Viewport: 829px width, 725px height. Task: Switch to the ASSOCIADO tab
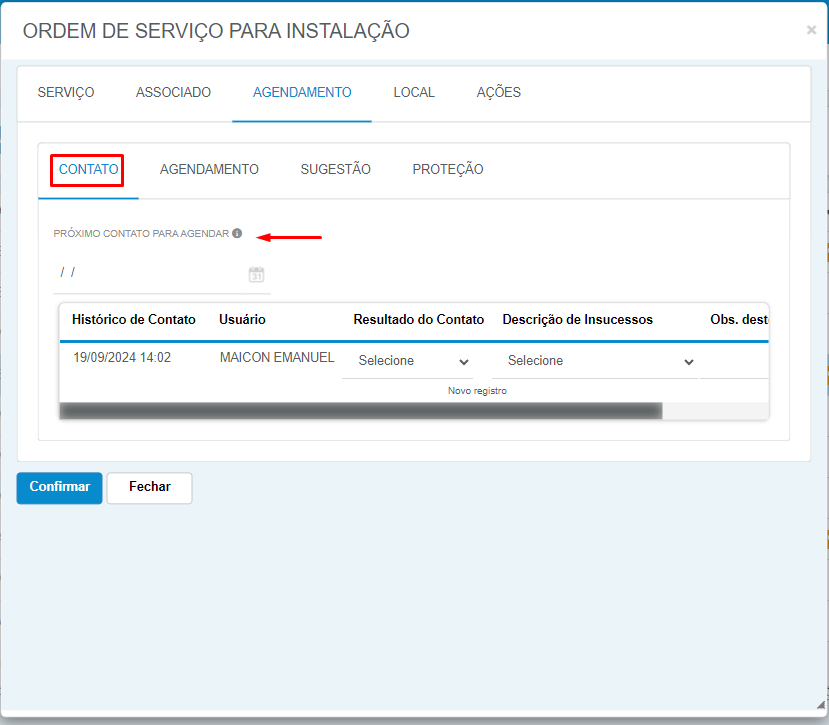pyautogui.click(x=173, y=93)
